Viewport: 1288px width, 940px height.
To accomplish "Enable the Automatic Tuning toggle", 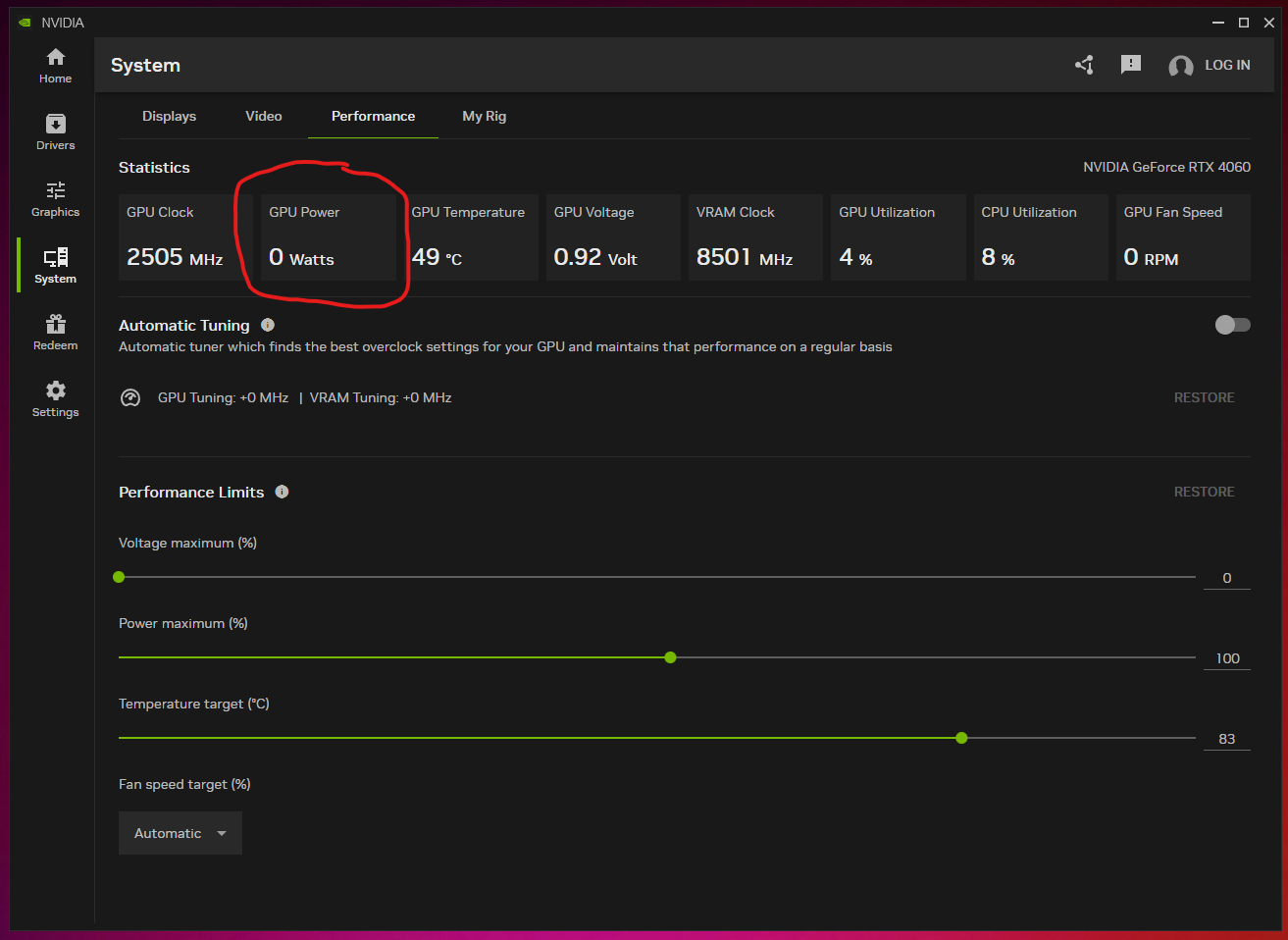I will click(x=1232, y=325).
